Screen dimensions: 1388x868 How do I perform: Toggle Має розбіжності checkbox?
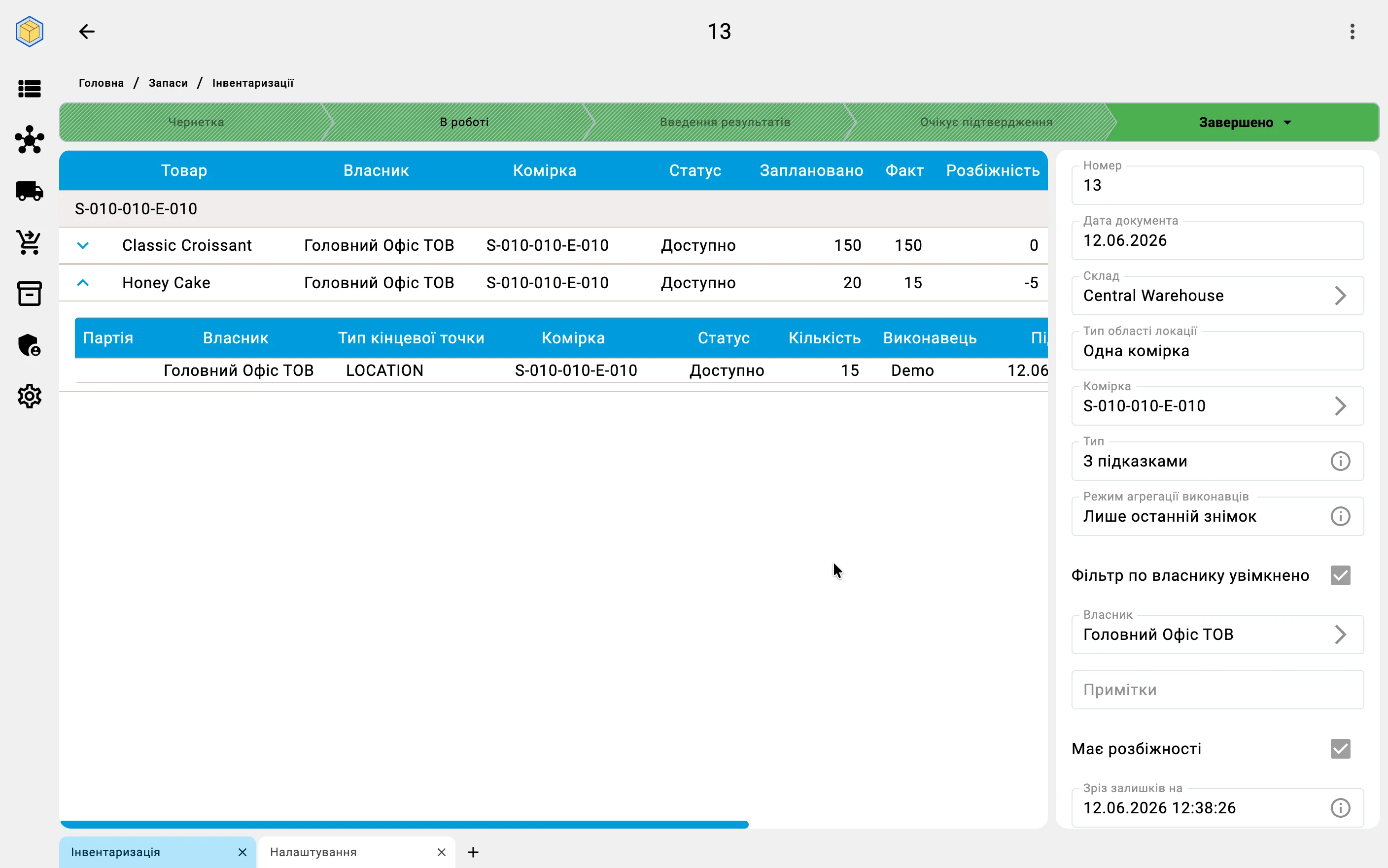pyautogui.click(x=1340, y=749)
